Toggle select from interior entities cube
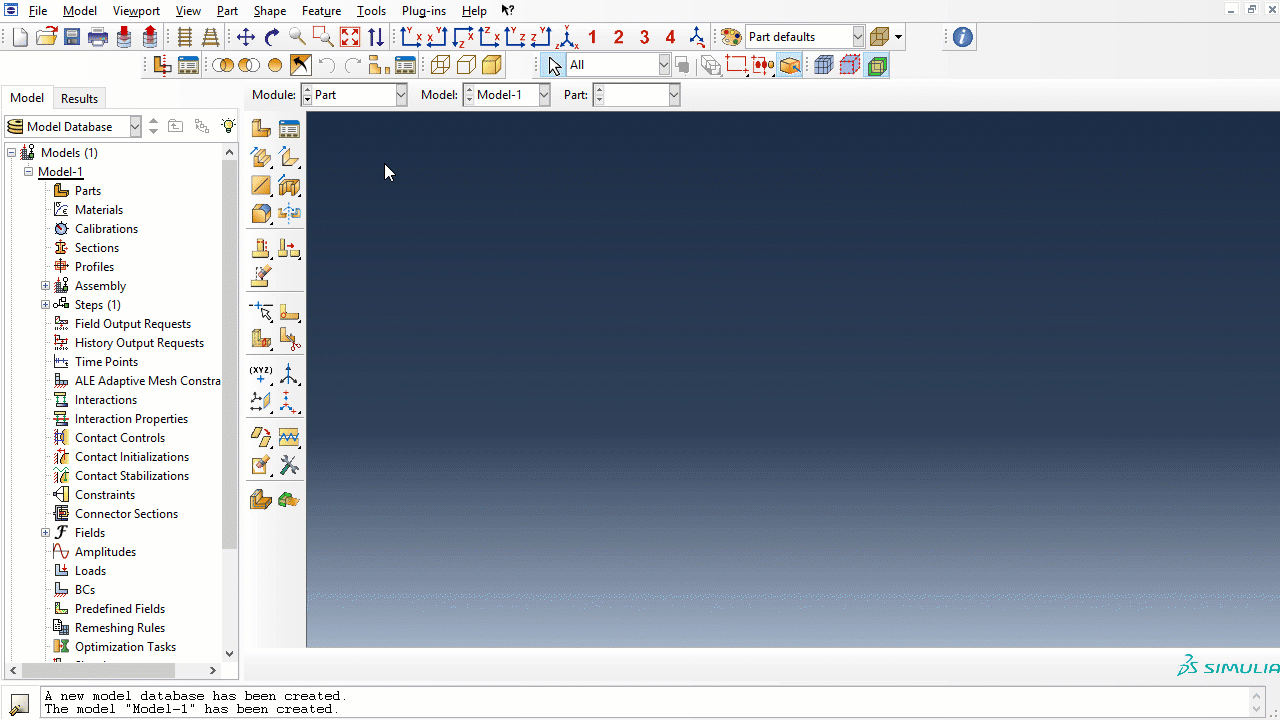Image resolution: width=1280 pixels, height=720 pixels. [x=850, y=65]
